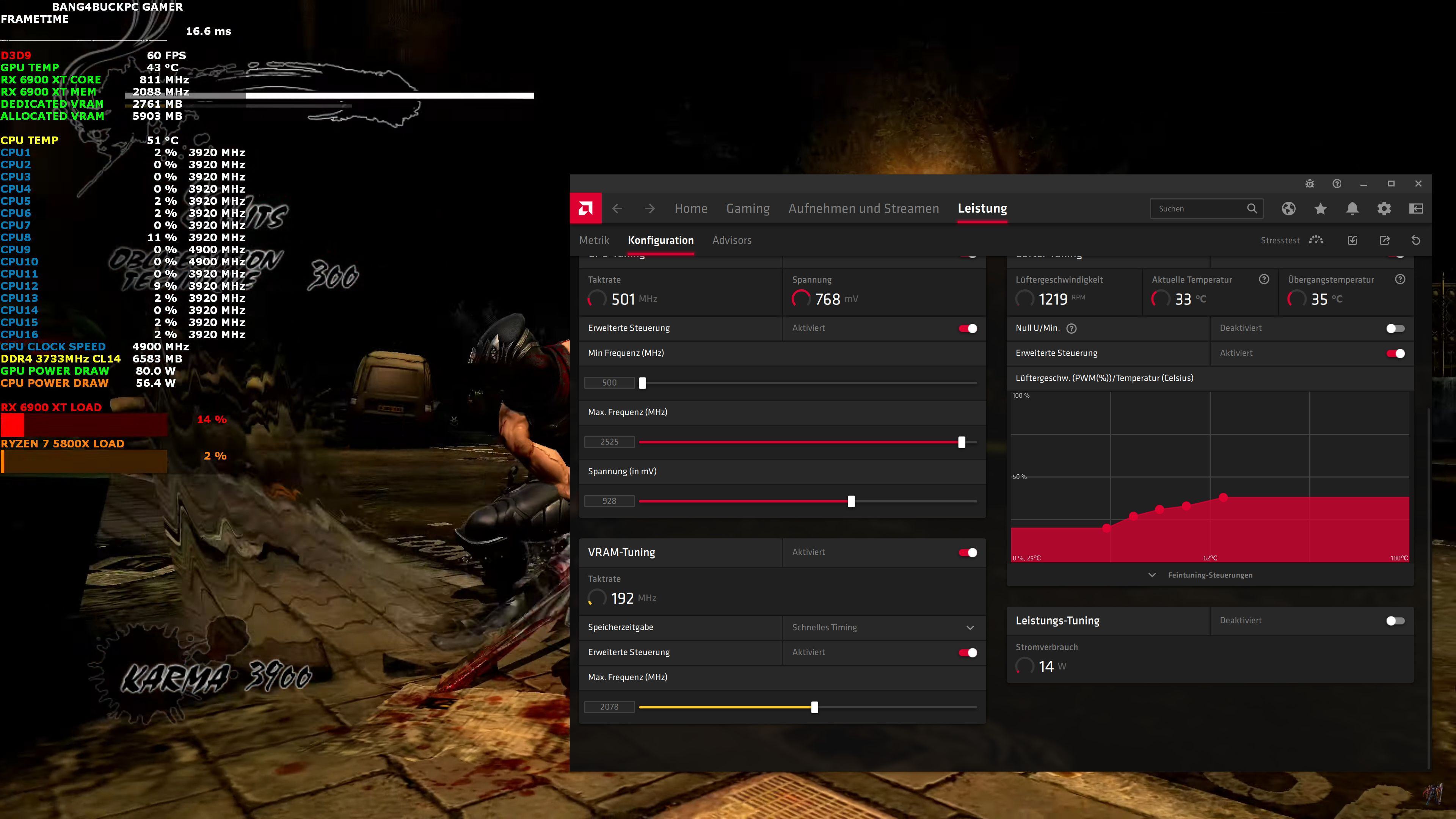Disable the VRAM-Tuning switch
This screenshot has height=819, width=1456.
(x=968, y=553)
